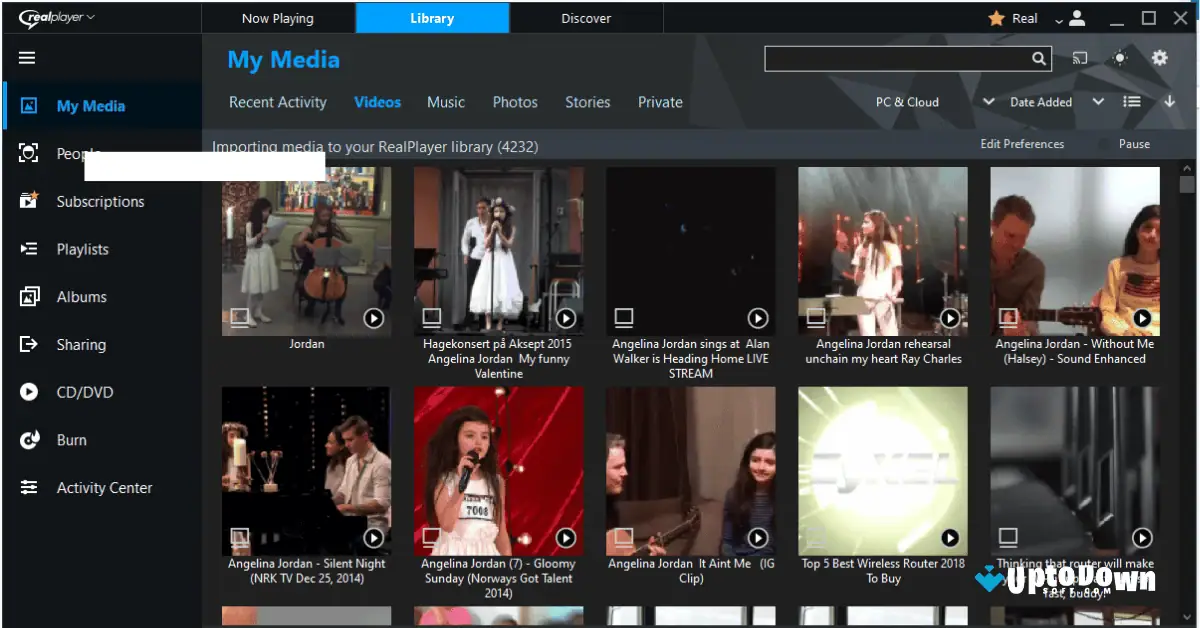Image resolution: width=1200 pixels, height=628 pixels.
Task: Click the Cast to device icon
Action: (x=1078, y=58)
